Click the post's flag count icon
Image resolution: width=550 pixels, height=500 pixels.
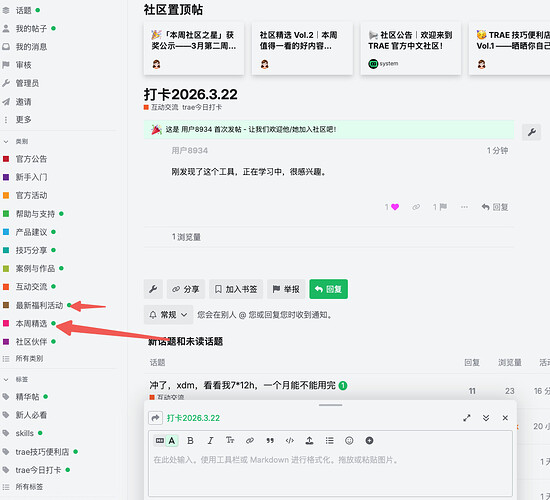point(440,207)
